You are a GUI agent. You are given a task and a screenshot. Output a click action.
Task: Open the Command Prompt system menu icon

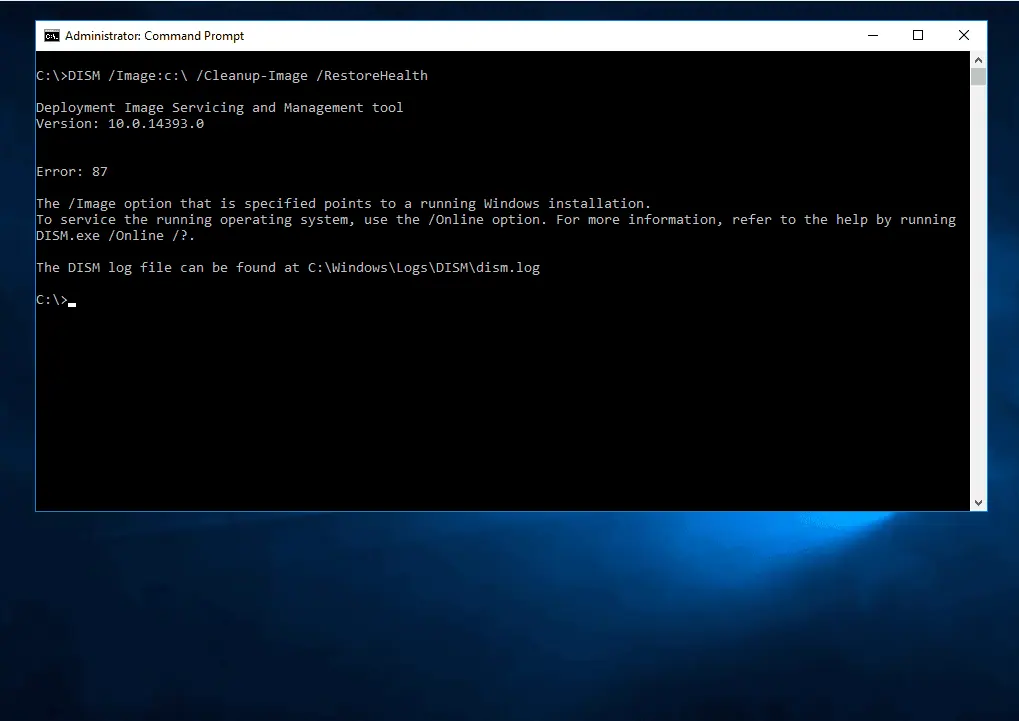click(51, 36)
